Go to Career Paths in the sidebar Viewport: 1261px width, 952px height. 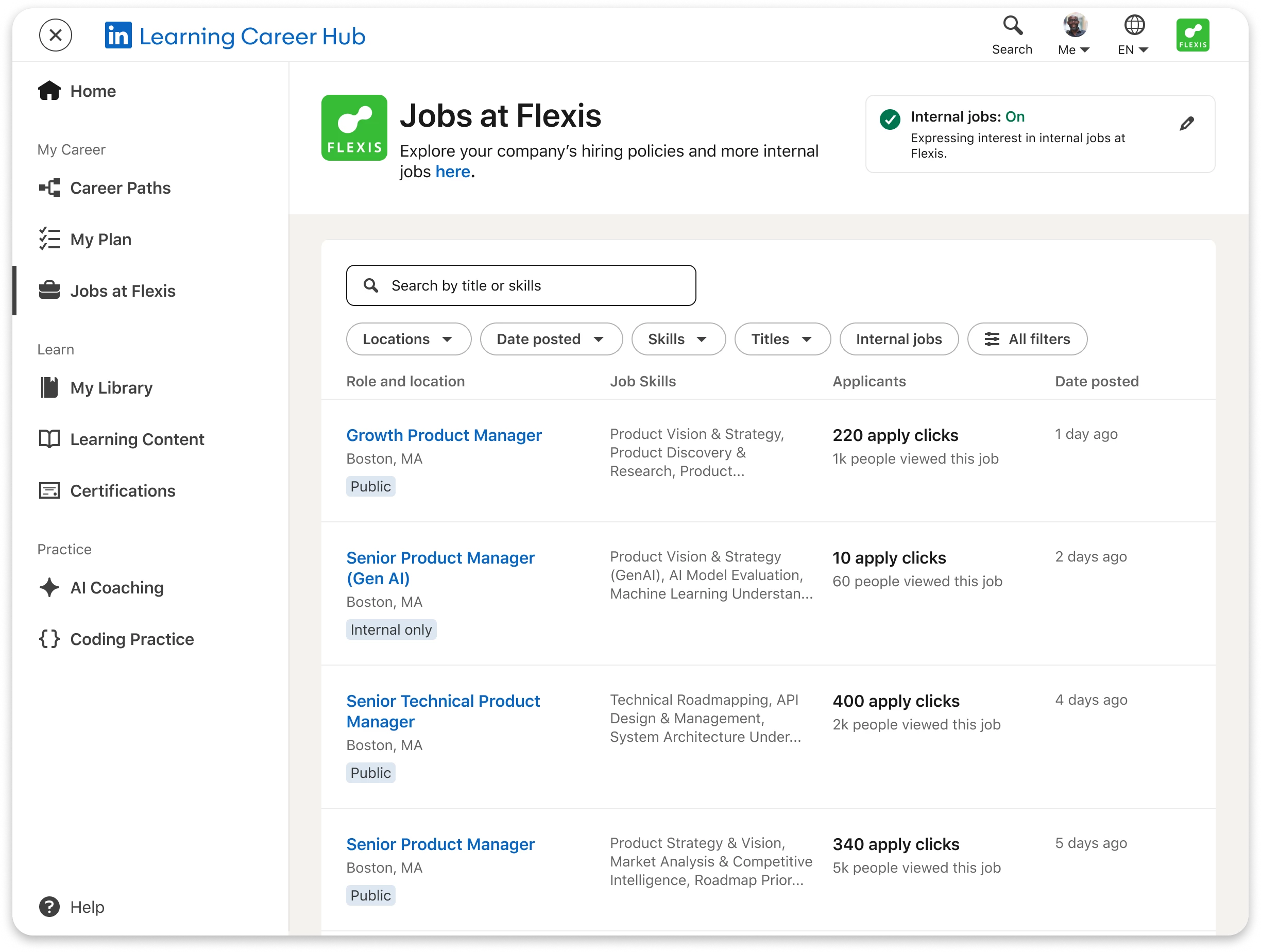tap(120, 188)
